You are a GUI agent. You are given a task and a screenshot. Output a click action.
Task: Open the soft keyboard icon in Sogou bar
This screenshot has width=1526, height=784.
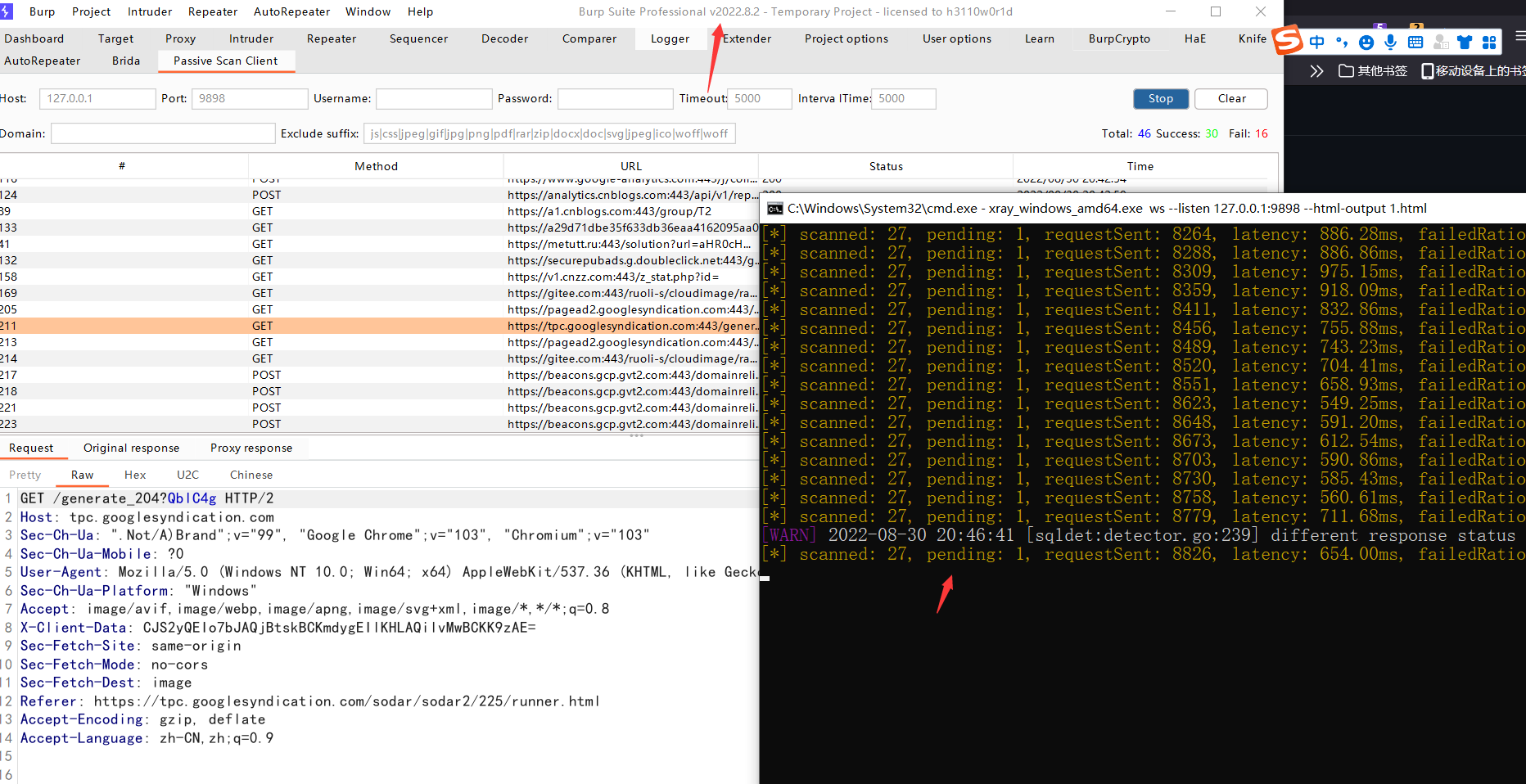(x=1415, y=43)
